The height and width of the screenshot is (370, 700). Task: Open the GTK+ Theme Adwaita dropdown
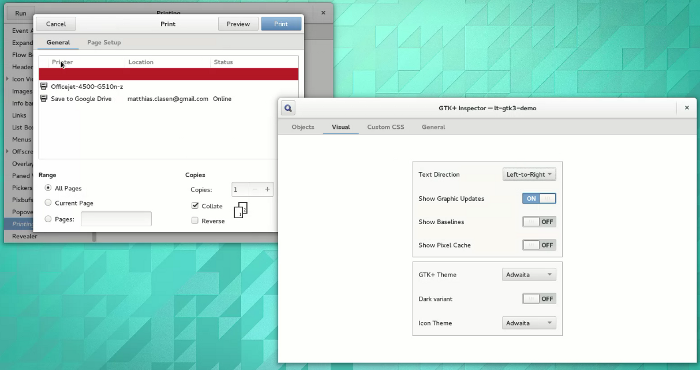click(x=529, y=274)
